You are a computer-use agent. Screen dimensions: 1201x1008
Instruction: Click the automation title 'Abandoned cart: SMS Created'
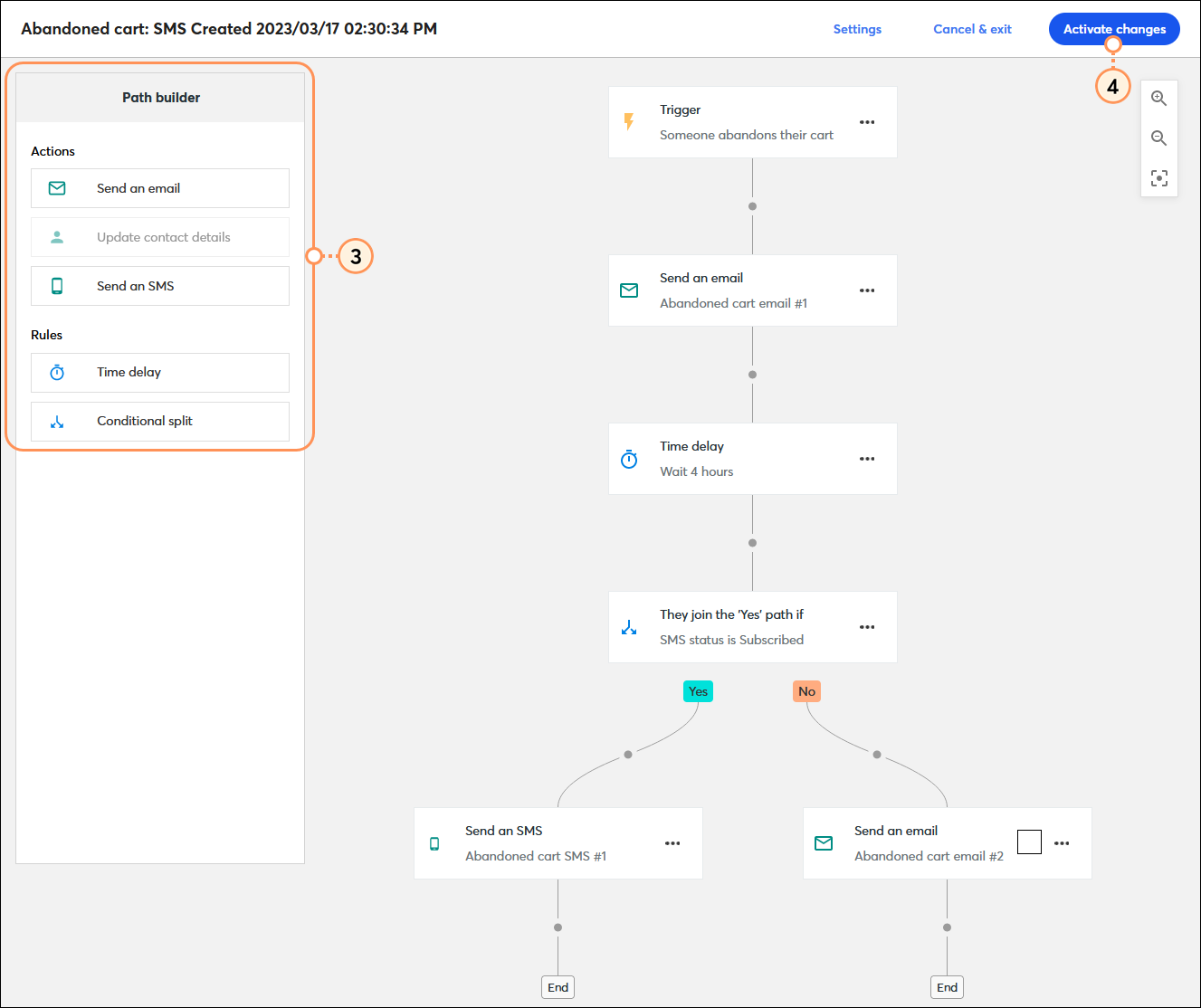229,29
